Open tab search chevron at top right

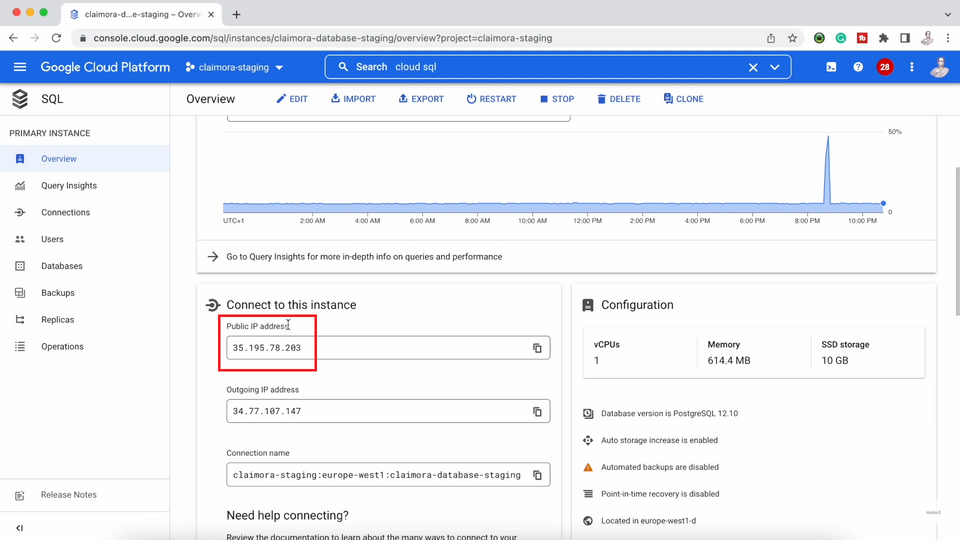coord(948,14)
